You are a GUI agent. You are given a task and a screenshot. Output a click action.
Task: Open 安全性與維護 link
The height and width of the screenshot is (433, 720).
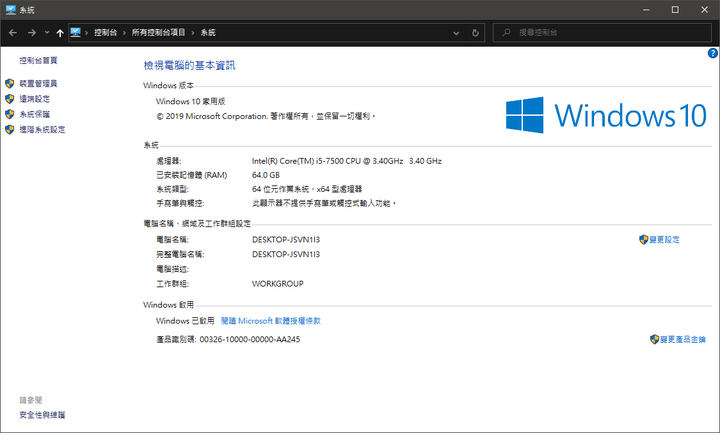click(42, 415)
